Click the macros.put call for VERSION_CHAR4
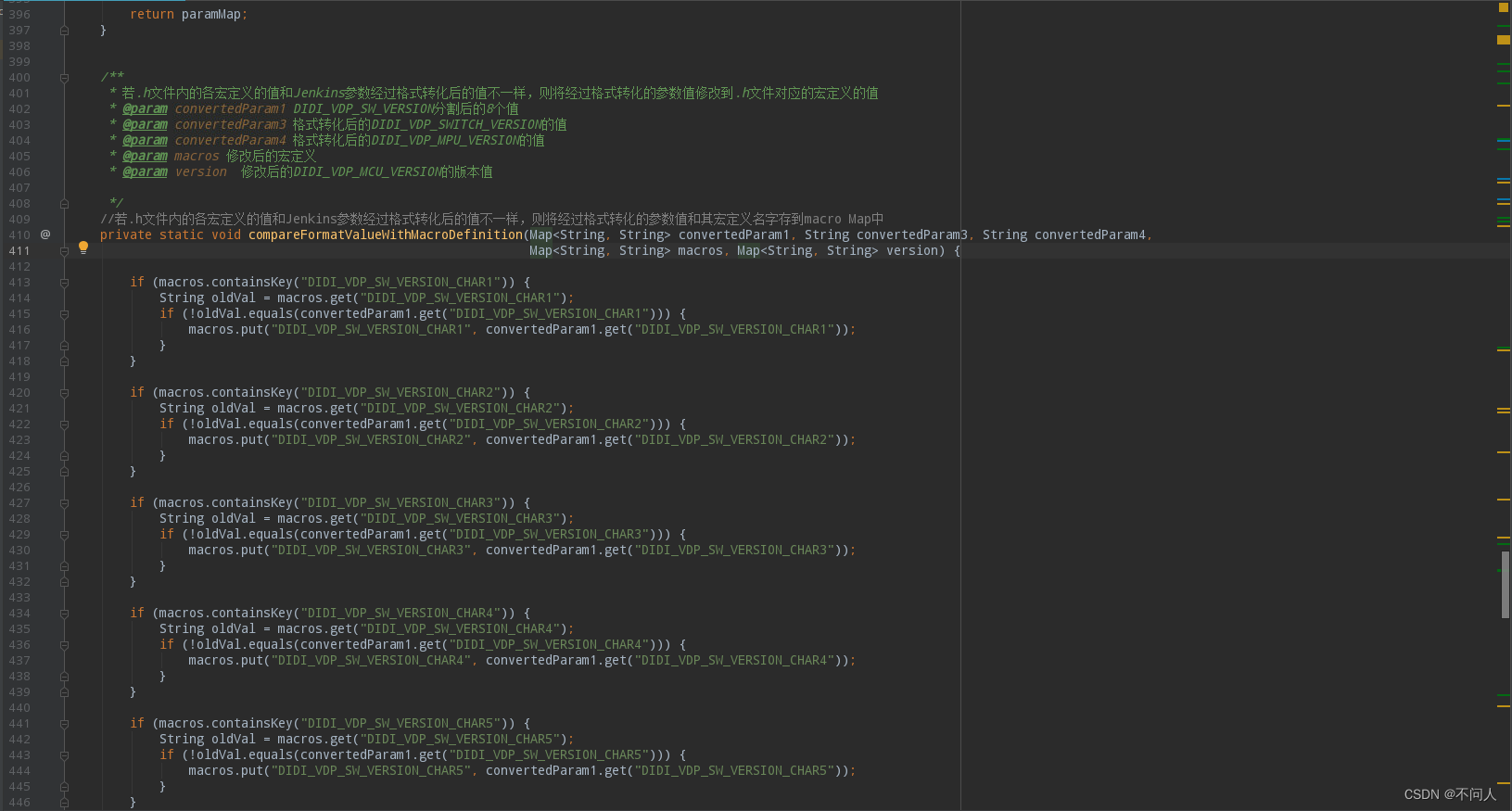 pos(522,660)
